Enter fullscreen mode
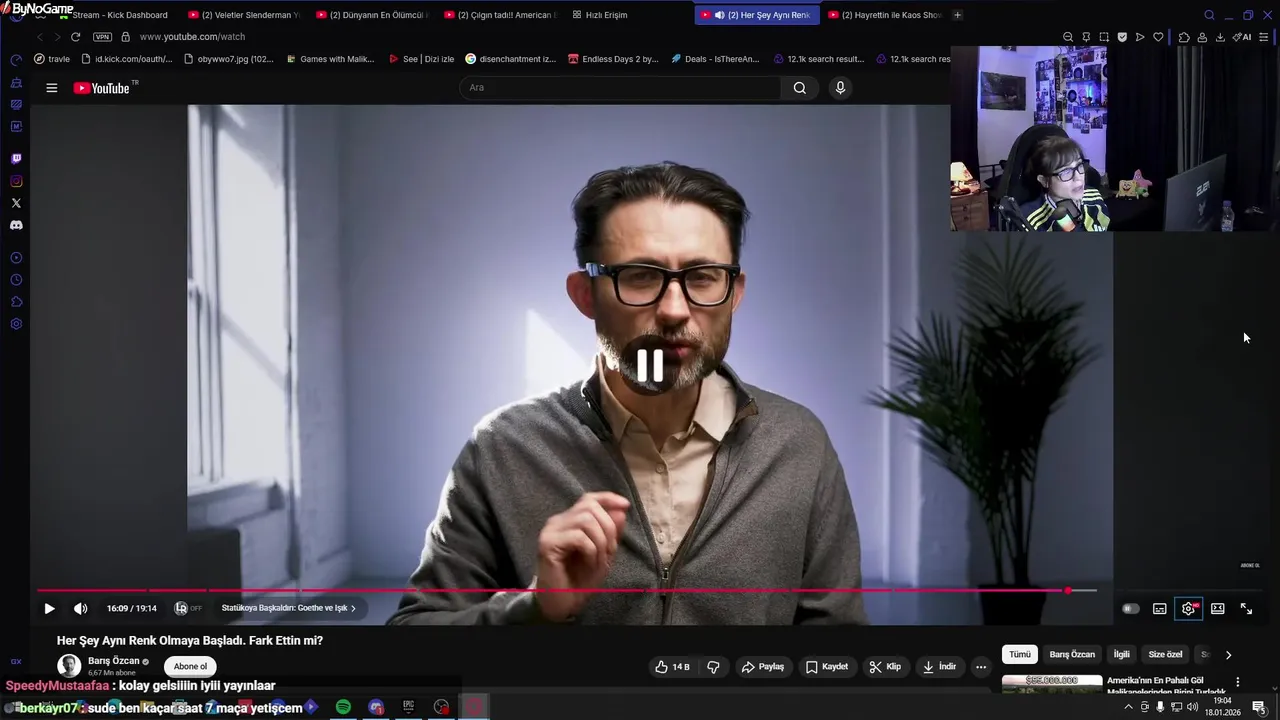Image resolution: width=1280 pixels, height=720 pixels. (x=1246, y=608)
